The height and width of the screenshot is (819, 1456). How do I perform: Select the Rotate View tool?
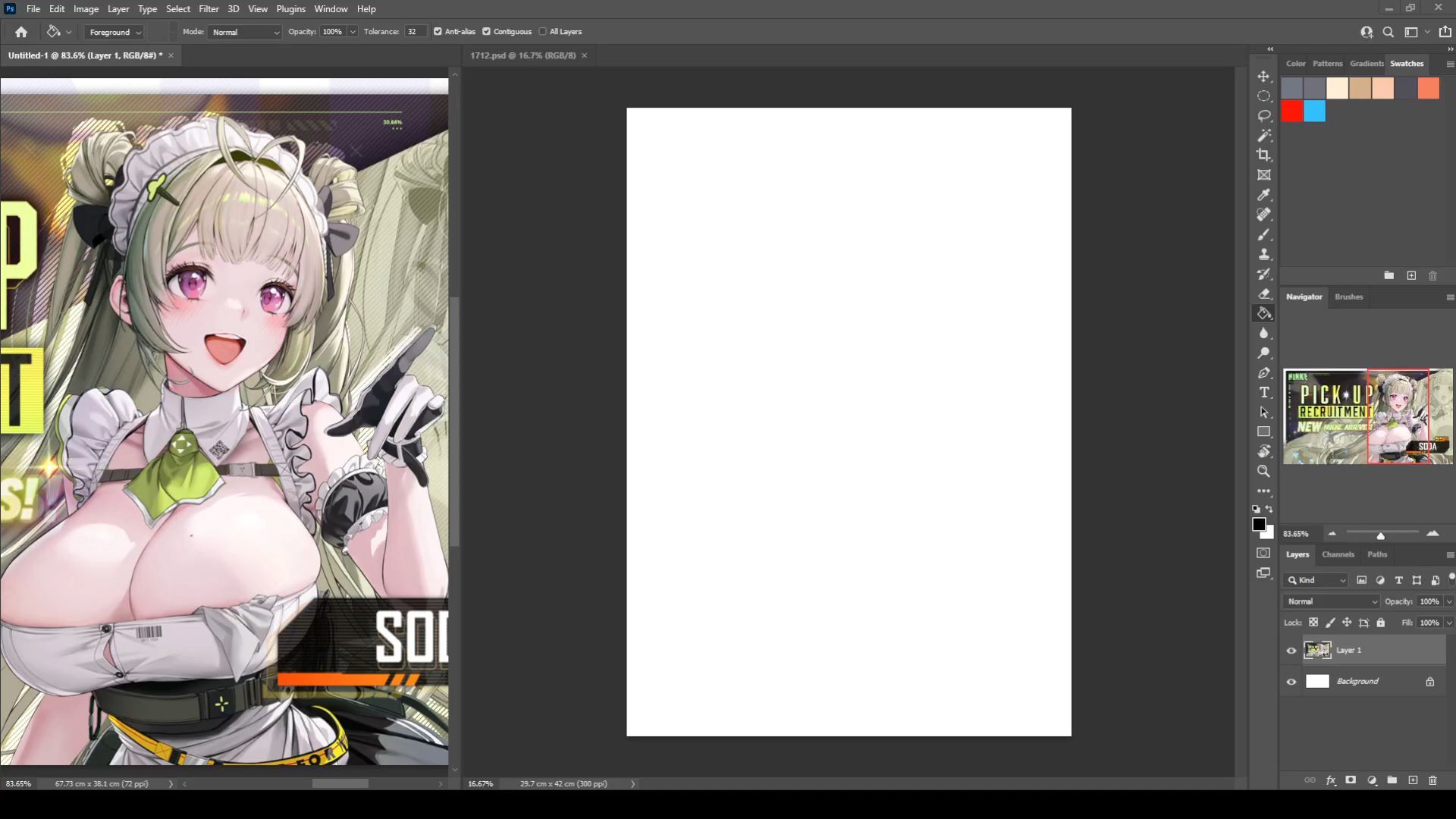point(1263,451)
